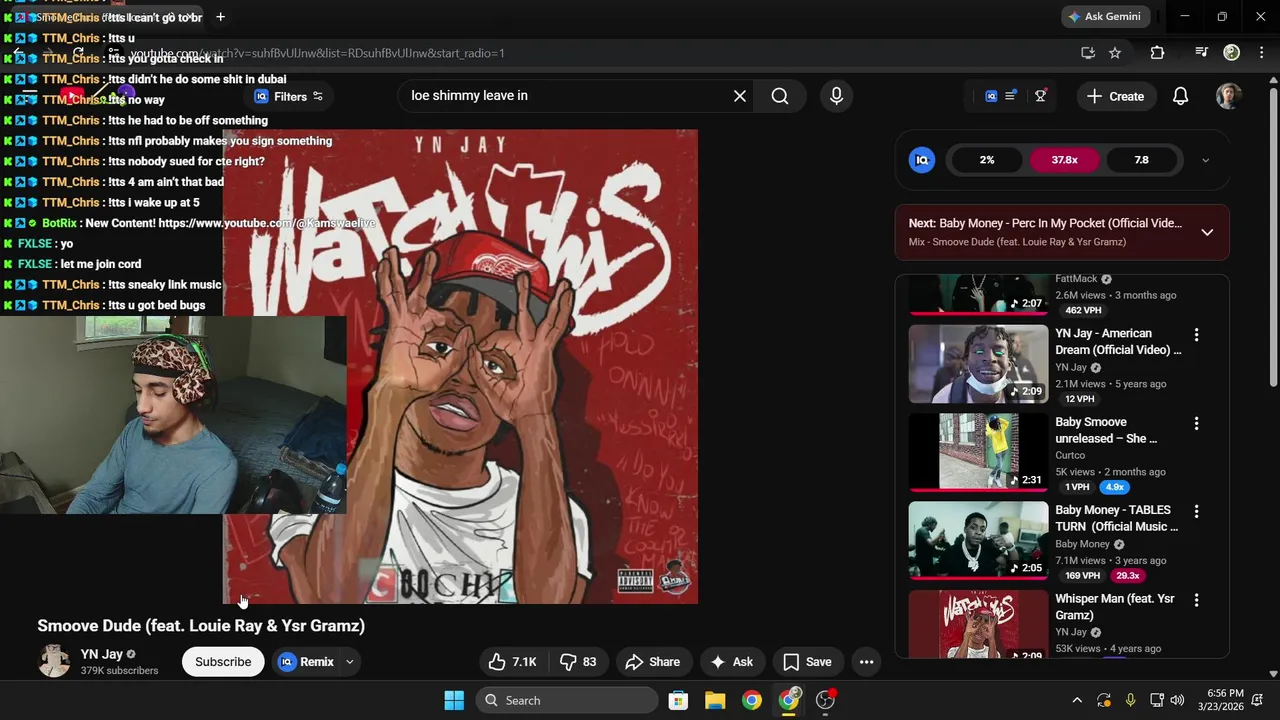The image size is (1280, 720).
Task: Play YN Jay American Dream thumbnail
Action: pyautogui.click(x=978, y=364)
